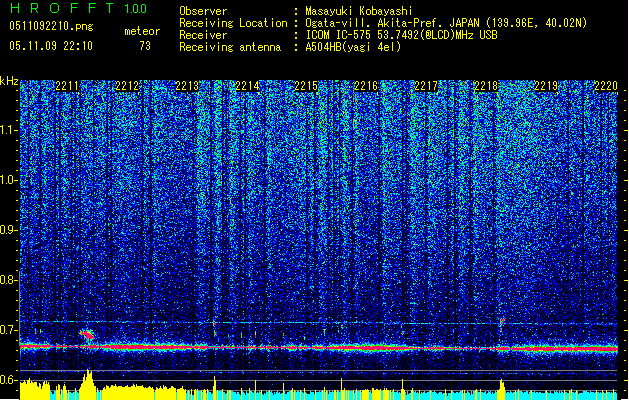This screenshot has width=629, height=400.
Task: Click the date stamp 05.11.09 22:10
Action: pyautogui.click(x=51, y=46)
